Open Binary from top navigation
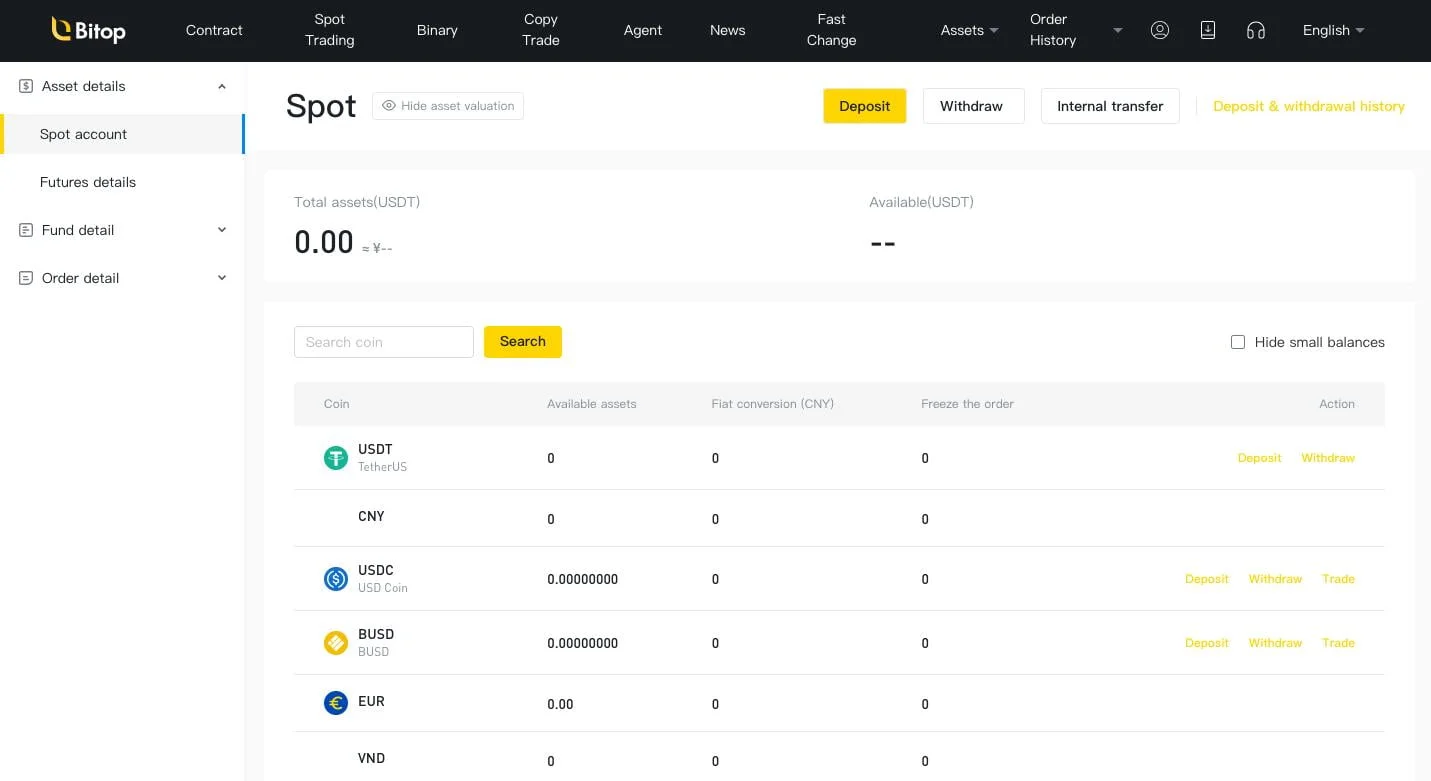Viewport: 1431px width, 781px height. click(x=437, y=30)
